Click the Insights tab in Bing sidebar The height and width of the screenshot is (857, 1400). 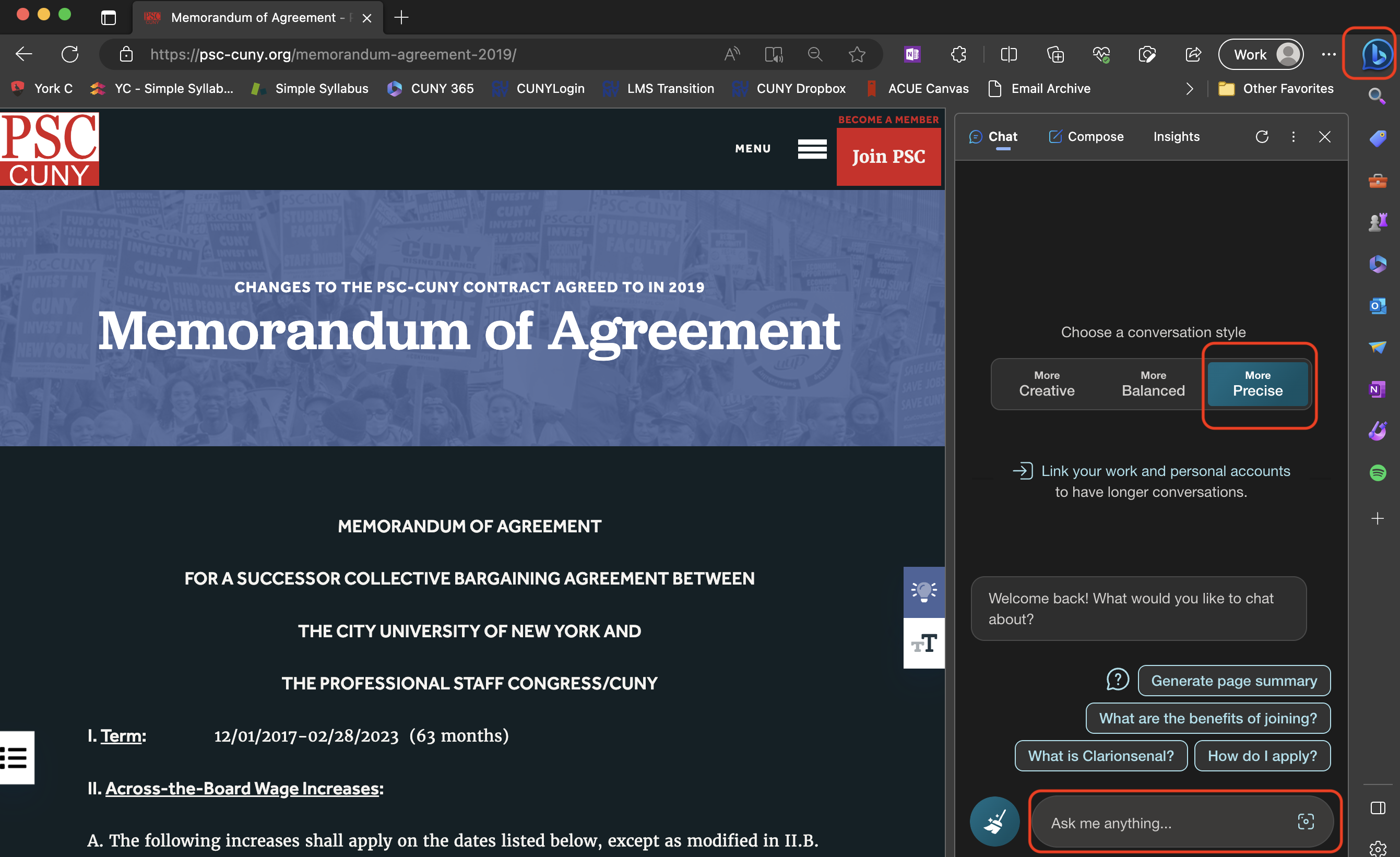click(x=1175, y=137)
